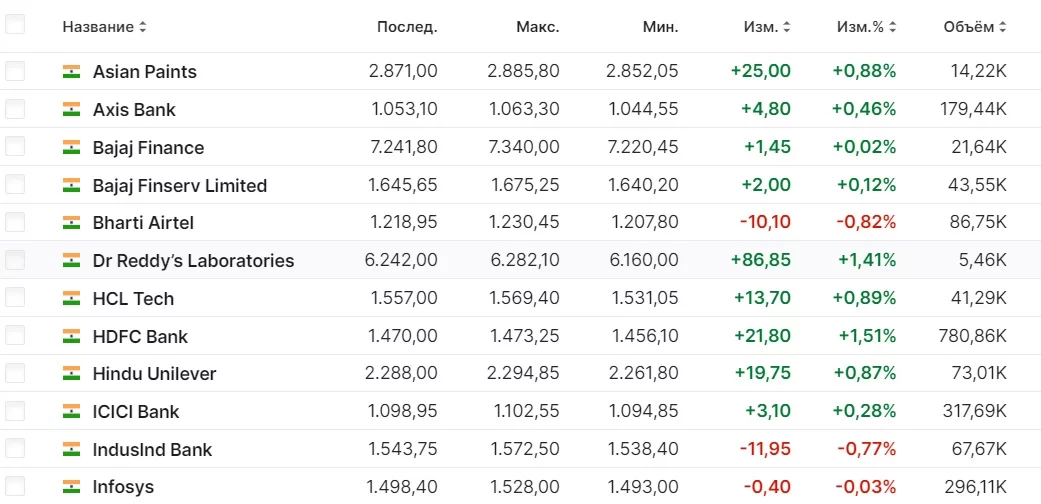Viewport: 1041px width, 504px height.
Task: Click the India flag icon beside Asian Paints
Action: [71, 72]
